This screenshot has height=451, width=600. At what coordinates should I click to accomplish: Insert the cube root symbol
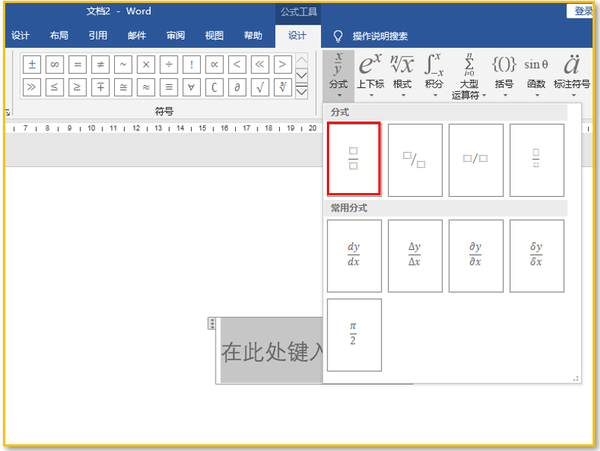pyautogui.click(x=282, y=87)
